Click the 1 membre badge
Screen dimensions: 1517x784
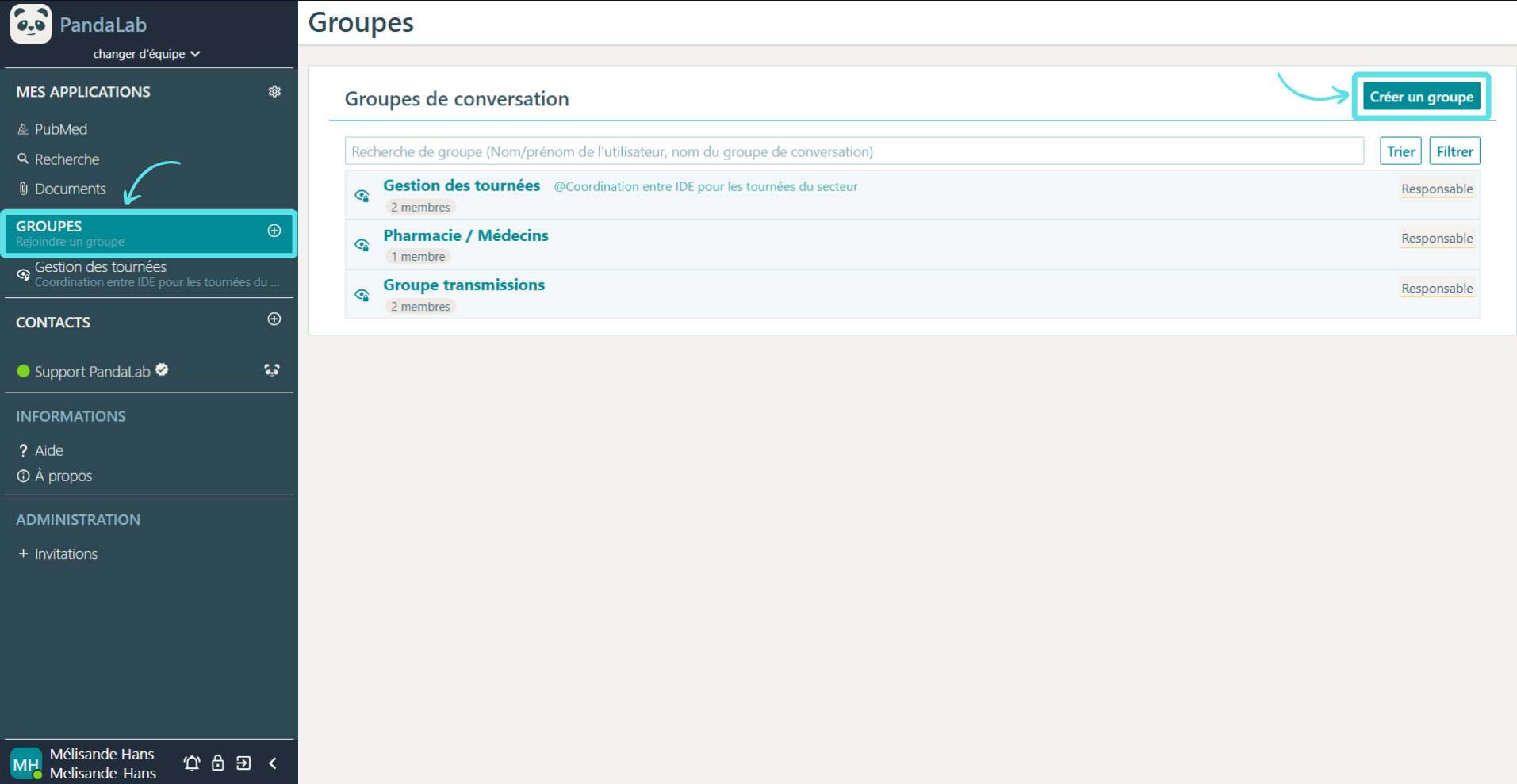[x=418, y=257]
